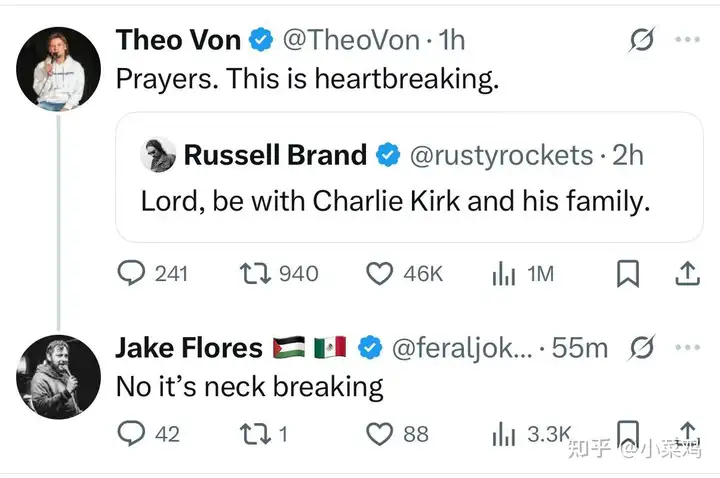Image resolution: width=720 pixels, height=478 pixels.
Task: Click Grok icon beside Jake Flores' tweet
Action: [641, 348]
